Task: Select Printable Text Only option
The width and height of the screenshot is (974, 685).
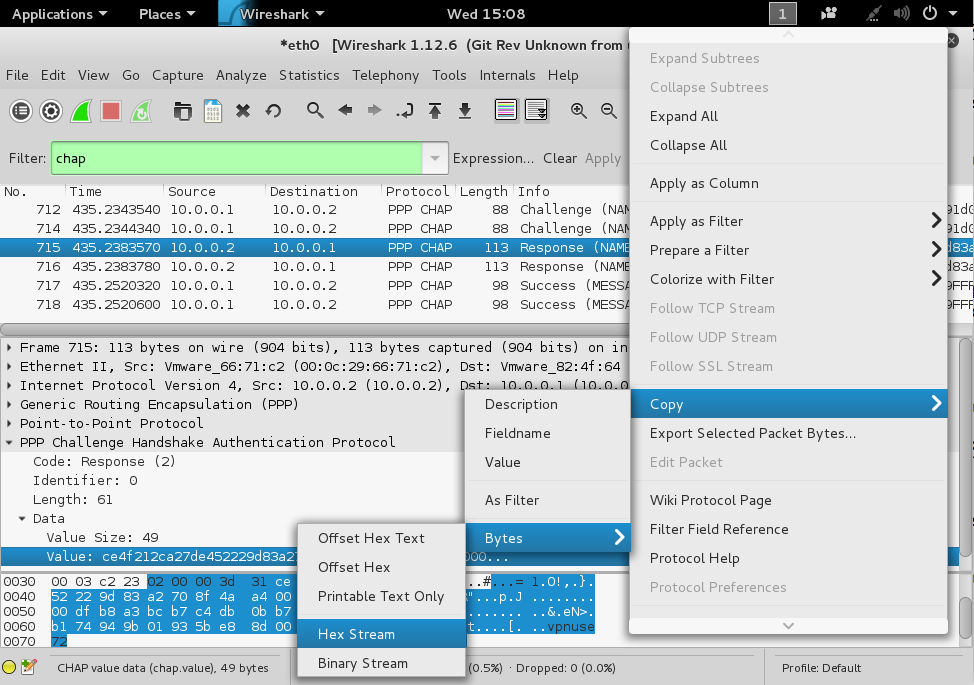Action: tap(382, 596)
